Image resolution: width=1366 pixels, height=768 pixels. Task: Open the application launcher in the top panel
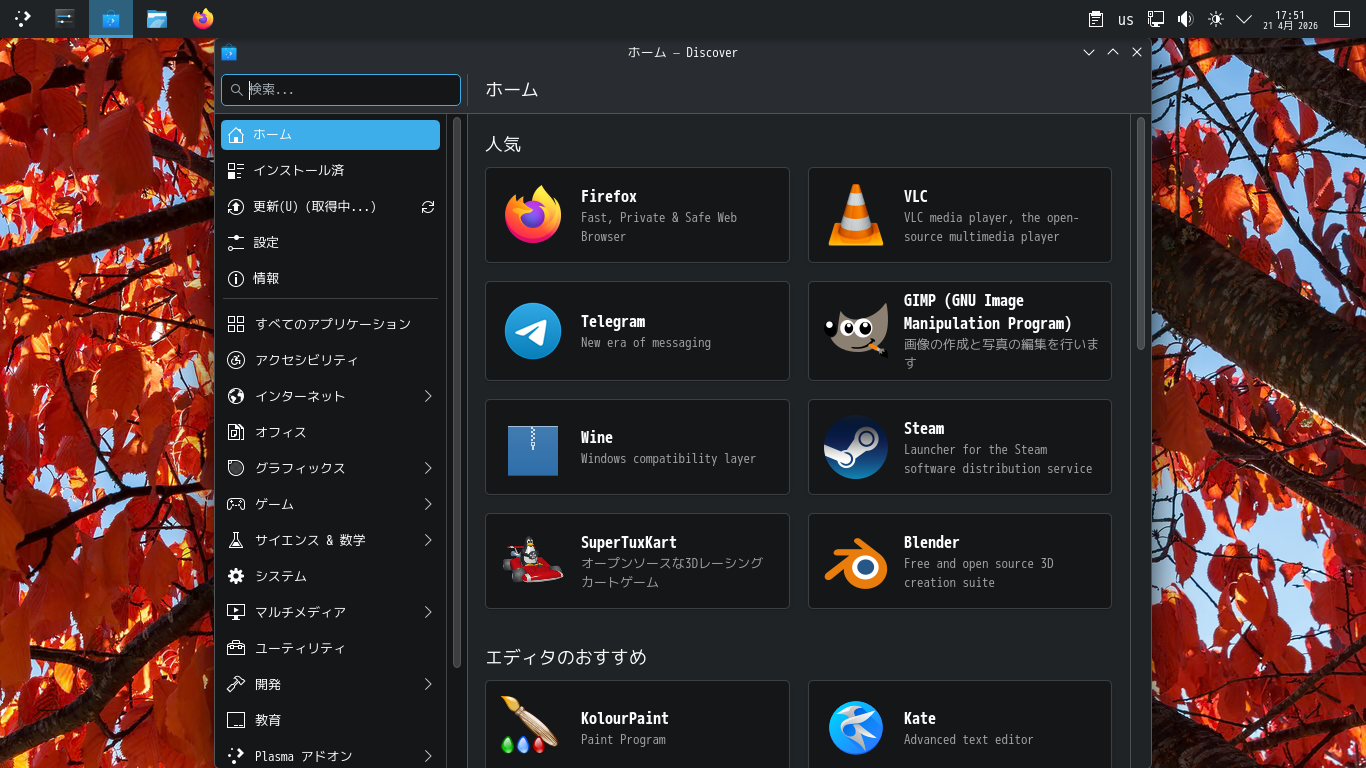22,18
